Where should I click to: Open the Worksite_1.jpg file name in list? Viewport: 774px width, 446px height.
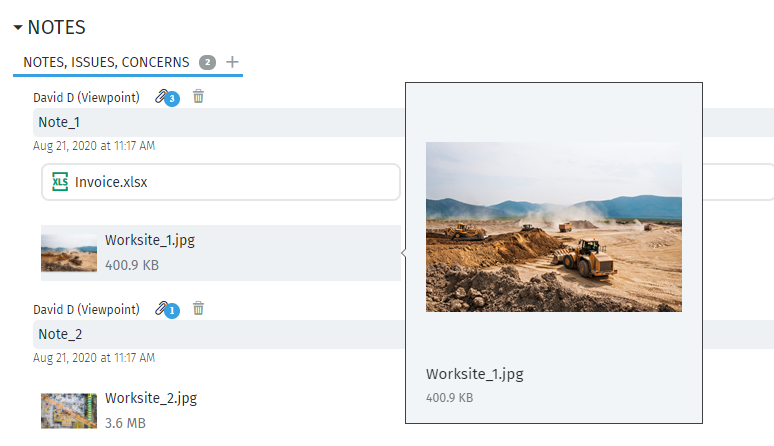click(x=150, y=240)
